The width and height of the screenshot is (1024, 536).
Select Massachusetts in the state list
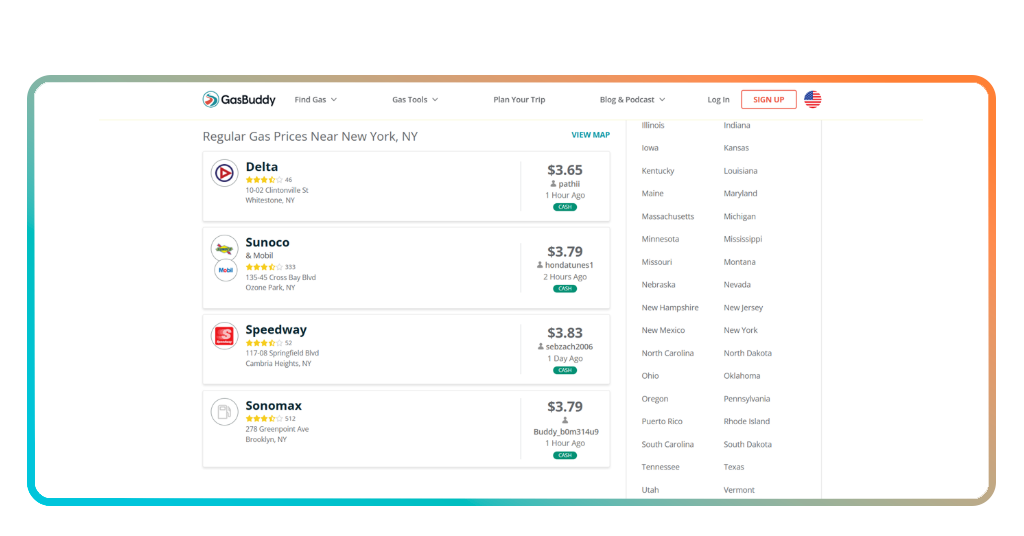pos(667,217)
